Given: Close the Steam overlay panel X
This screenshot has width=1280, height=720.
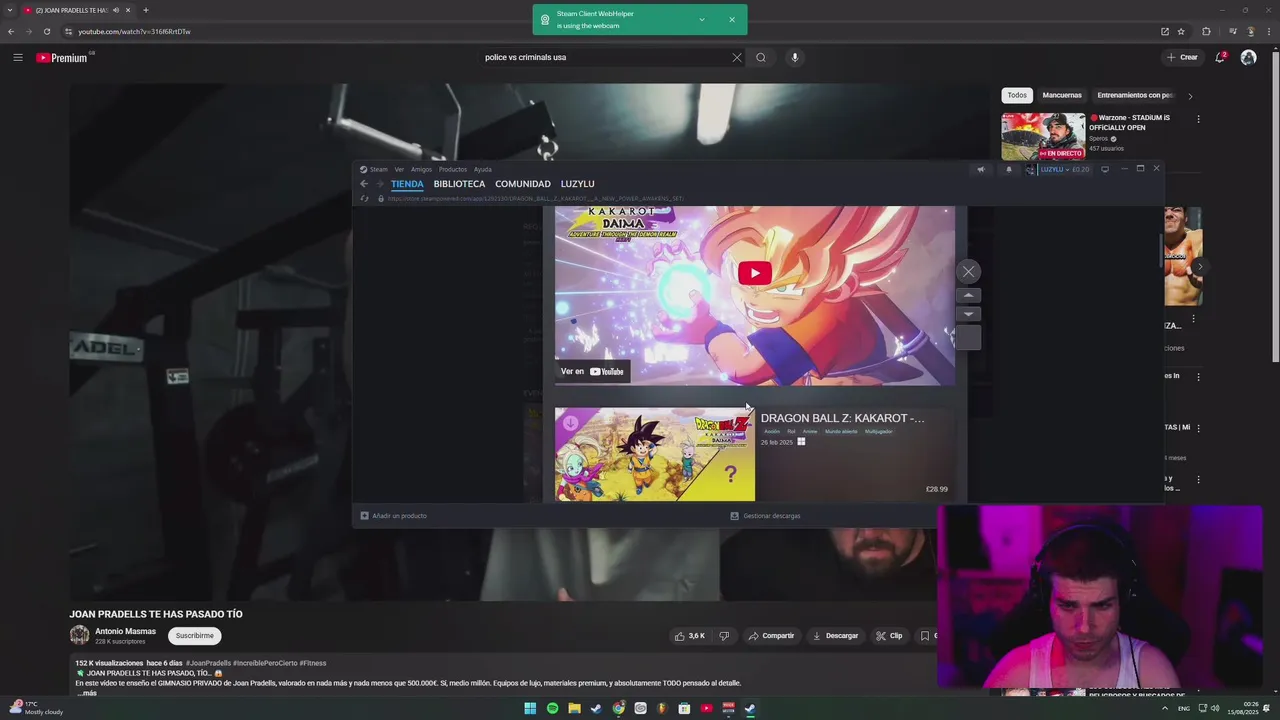Looking at the screenshot, I should pos(968,271).
